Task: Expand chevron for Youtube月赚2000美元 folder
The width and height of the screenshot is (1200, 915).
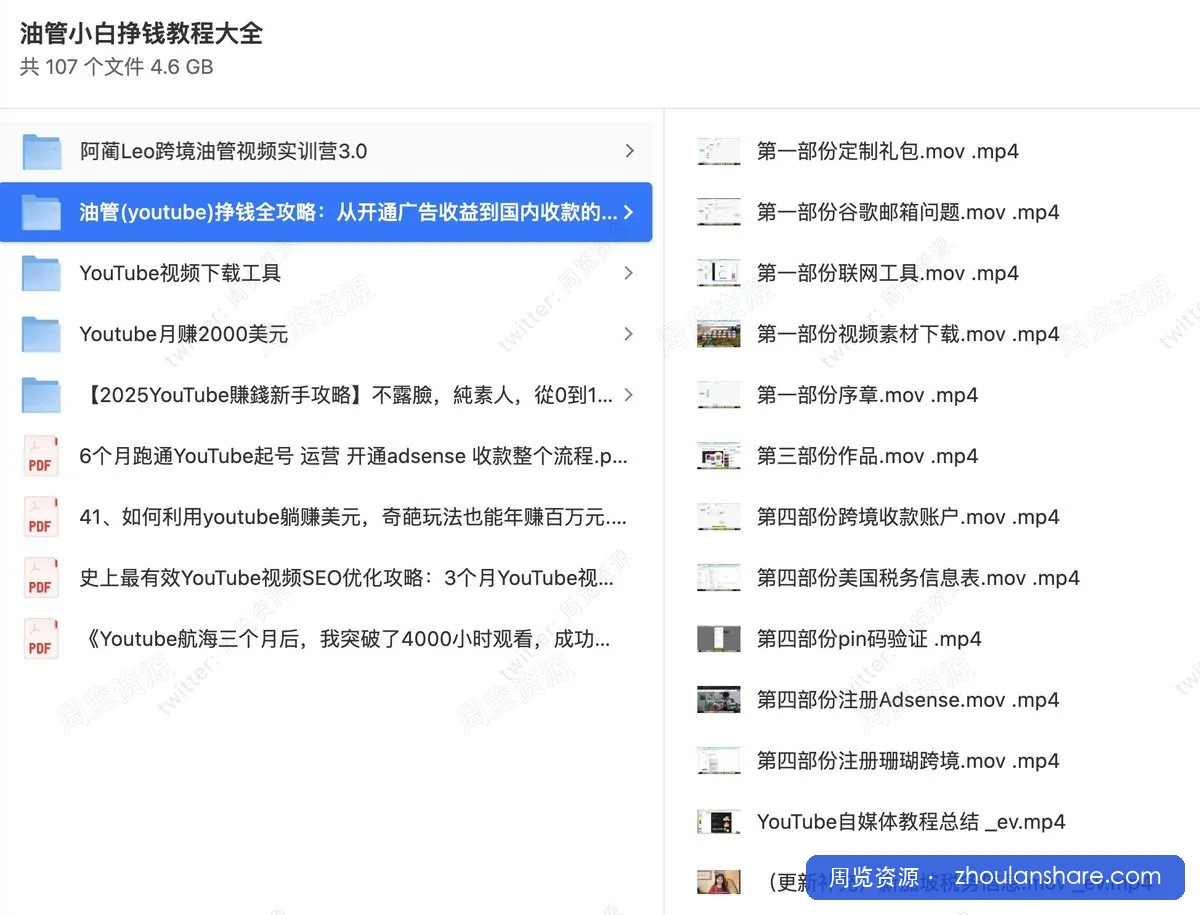Action: point(629,334)
